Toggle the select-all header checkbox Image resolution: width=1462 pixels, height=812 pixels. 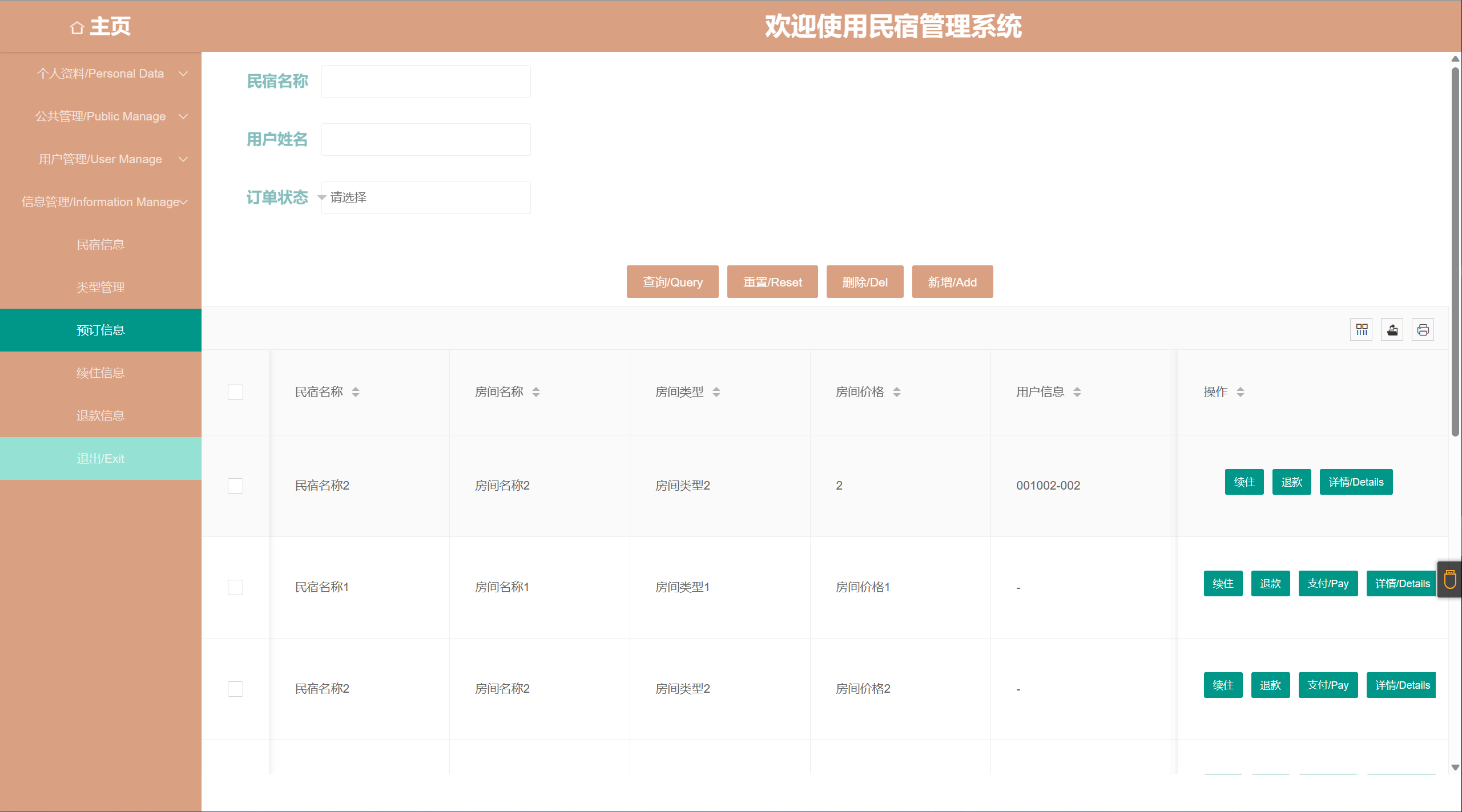coord(235,392)
